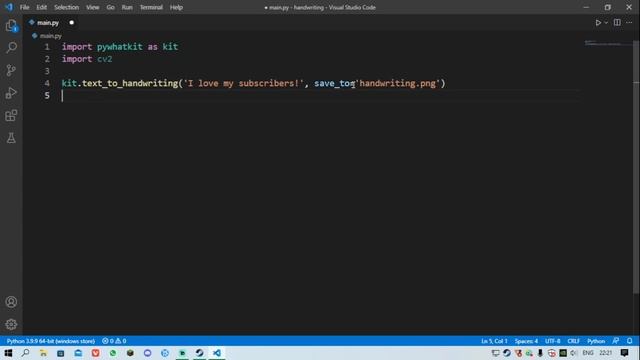Screen dimensions: 640x360
Task: Close the main.py tab via the unsaved dot
Action: pos(72,22)
